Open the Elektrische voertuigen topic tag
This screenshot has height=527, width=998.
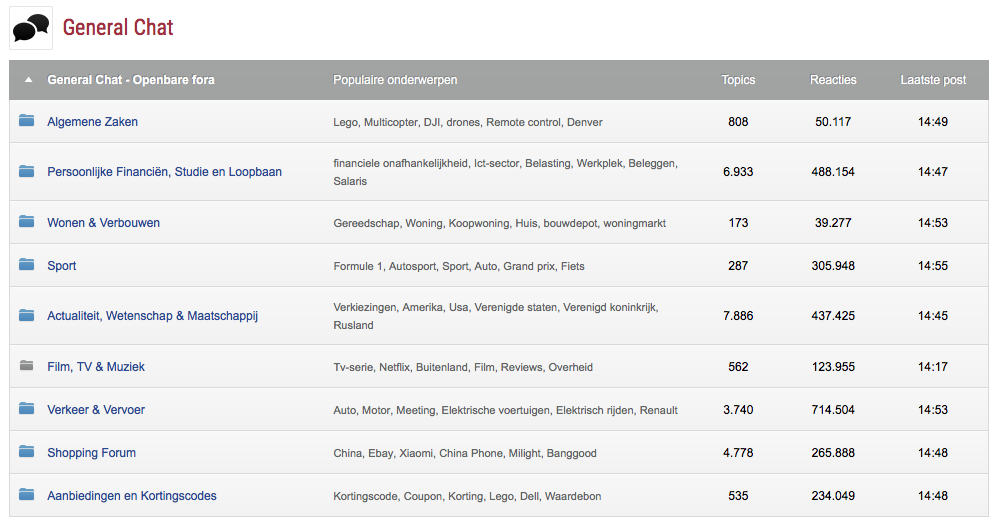[495, 410]
